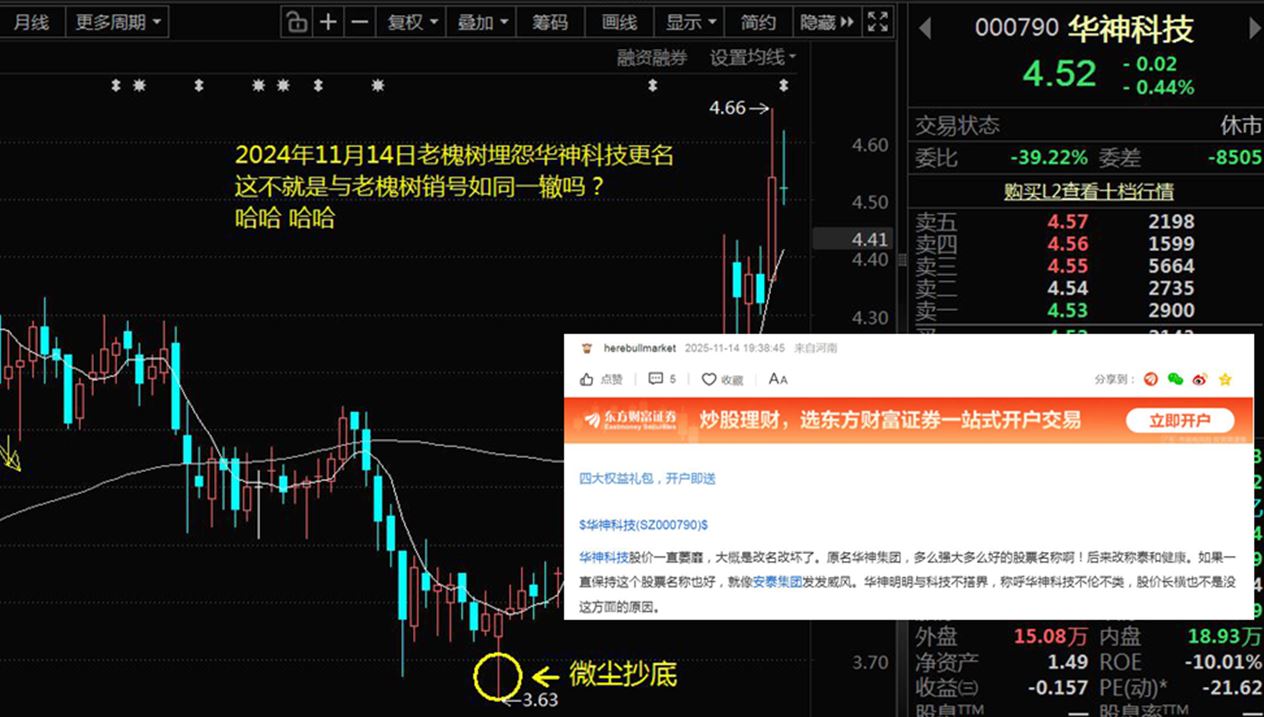Zoom out chart with minus icon
The width and height of the screenshot is (1264, 717).
[360, 22]
